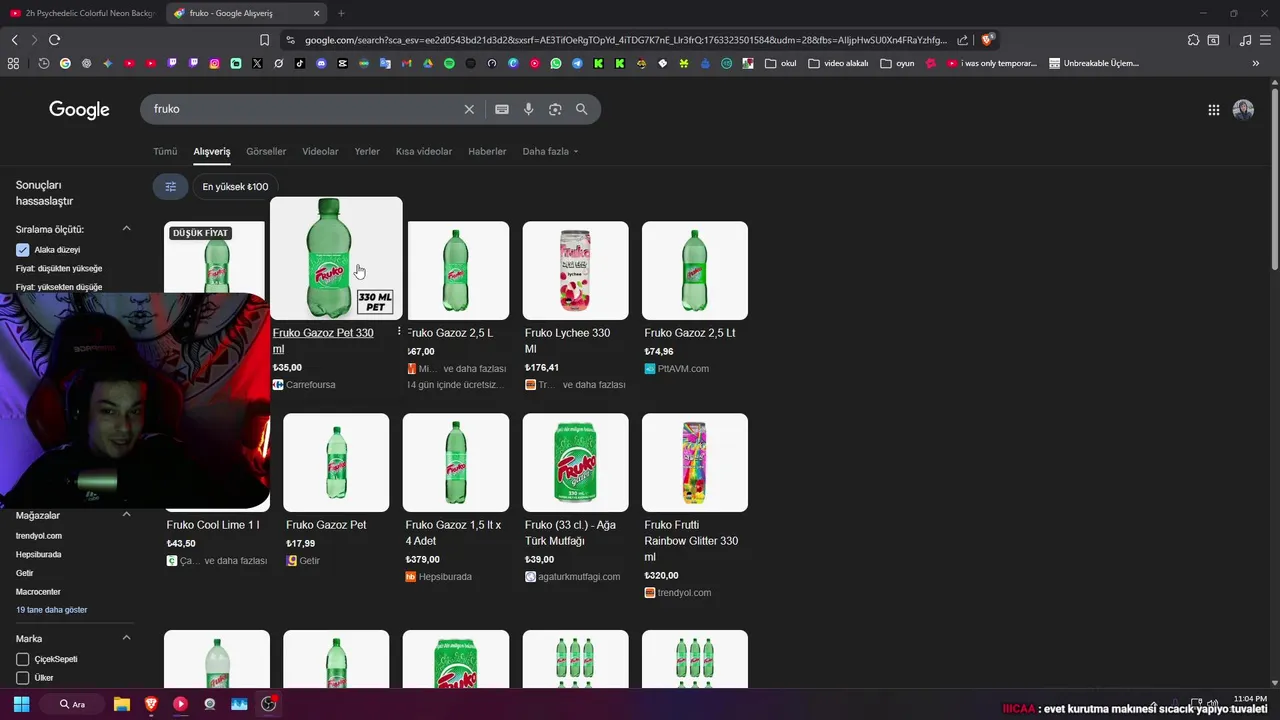Open the taskbar Ara search box
This screenshot has width=1280, height=720.
coord(73,704)
